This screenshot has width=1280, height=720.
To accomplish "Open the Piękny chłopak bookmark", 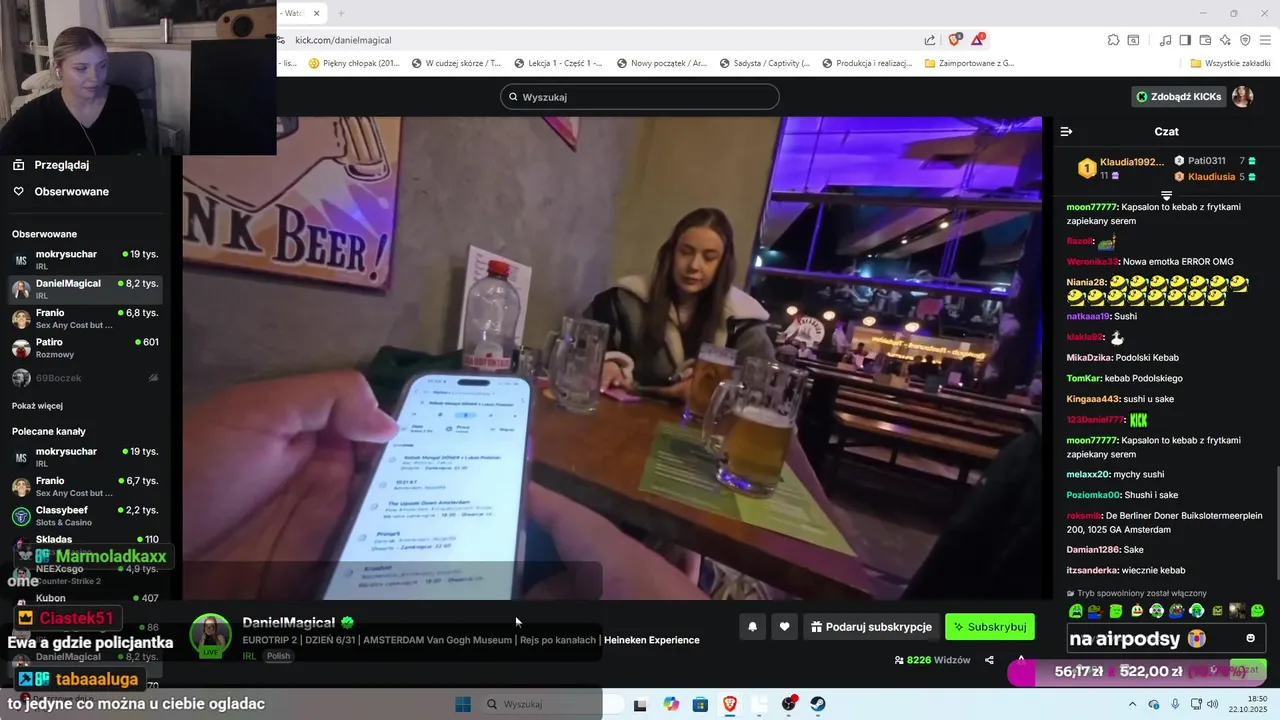I will pos(353,63).
